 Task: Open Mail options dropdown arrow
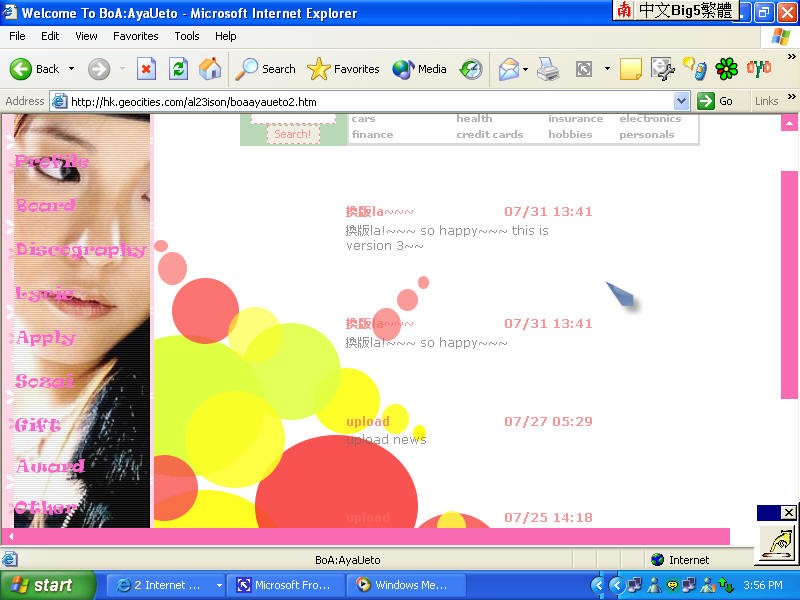(526, 69)
